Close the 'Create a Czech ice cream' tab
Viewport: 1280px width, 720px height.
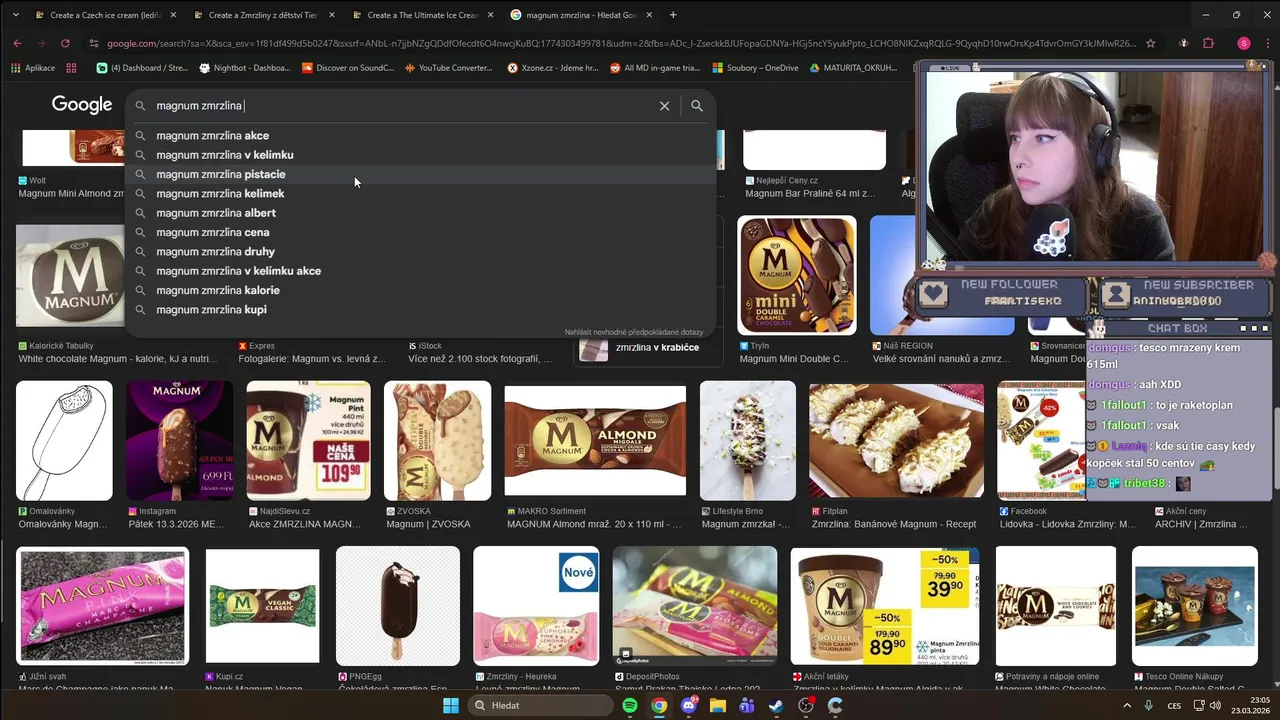(173, 15)
